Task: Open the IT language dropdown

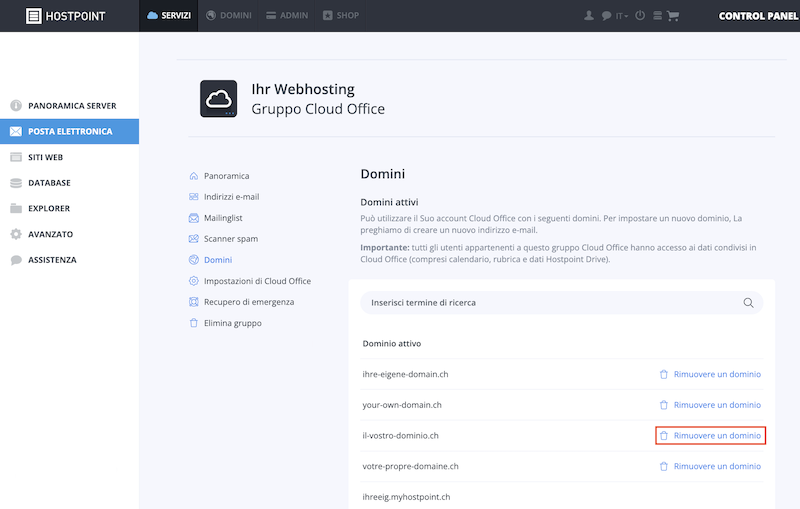Action: (621, 16)
